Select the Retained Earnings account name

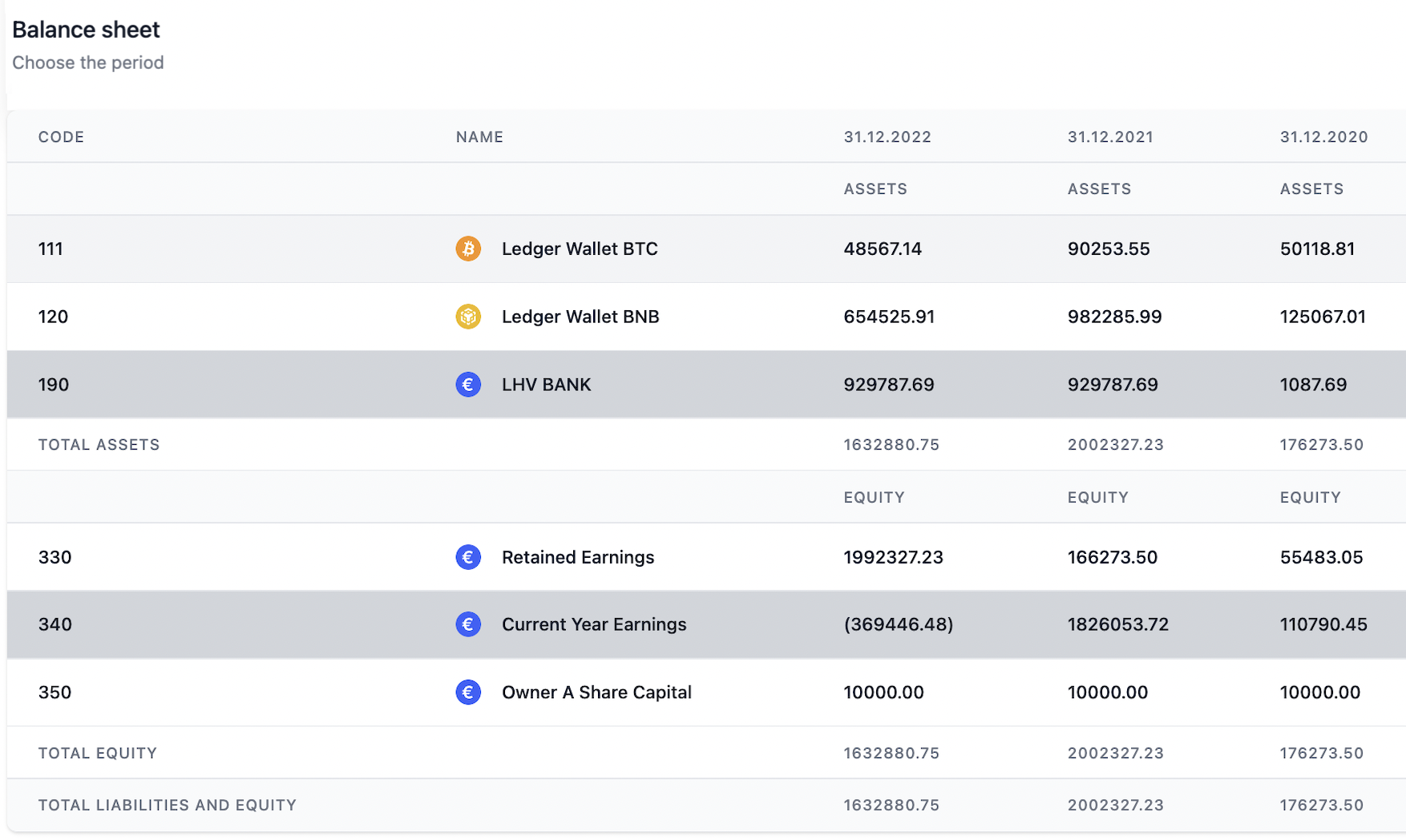[578, 557]
